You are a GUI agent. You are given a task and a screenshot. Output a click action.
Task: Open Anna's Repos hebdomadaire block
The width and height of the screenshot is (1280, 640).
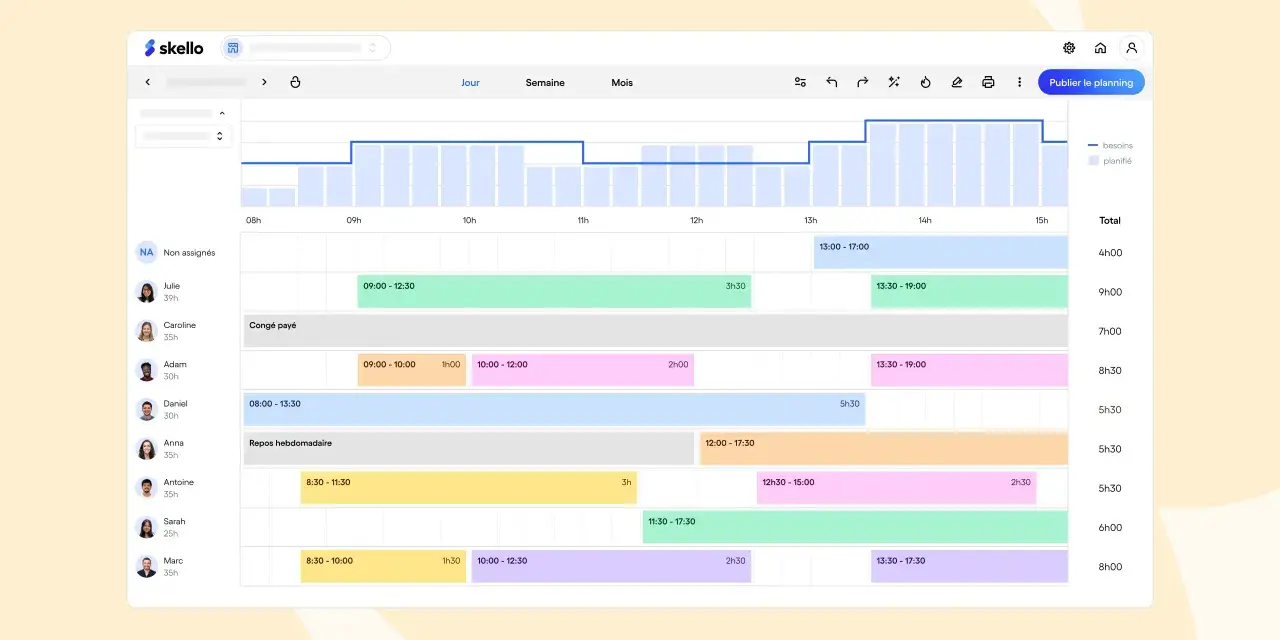click(469, 448)
